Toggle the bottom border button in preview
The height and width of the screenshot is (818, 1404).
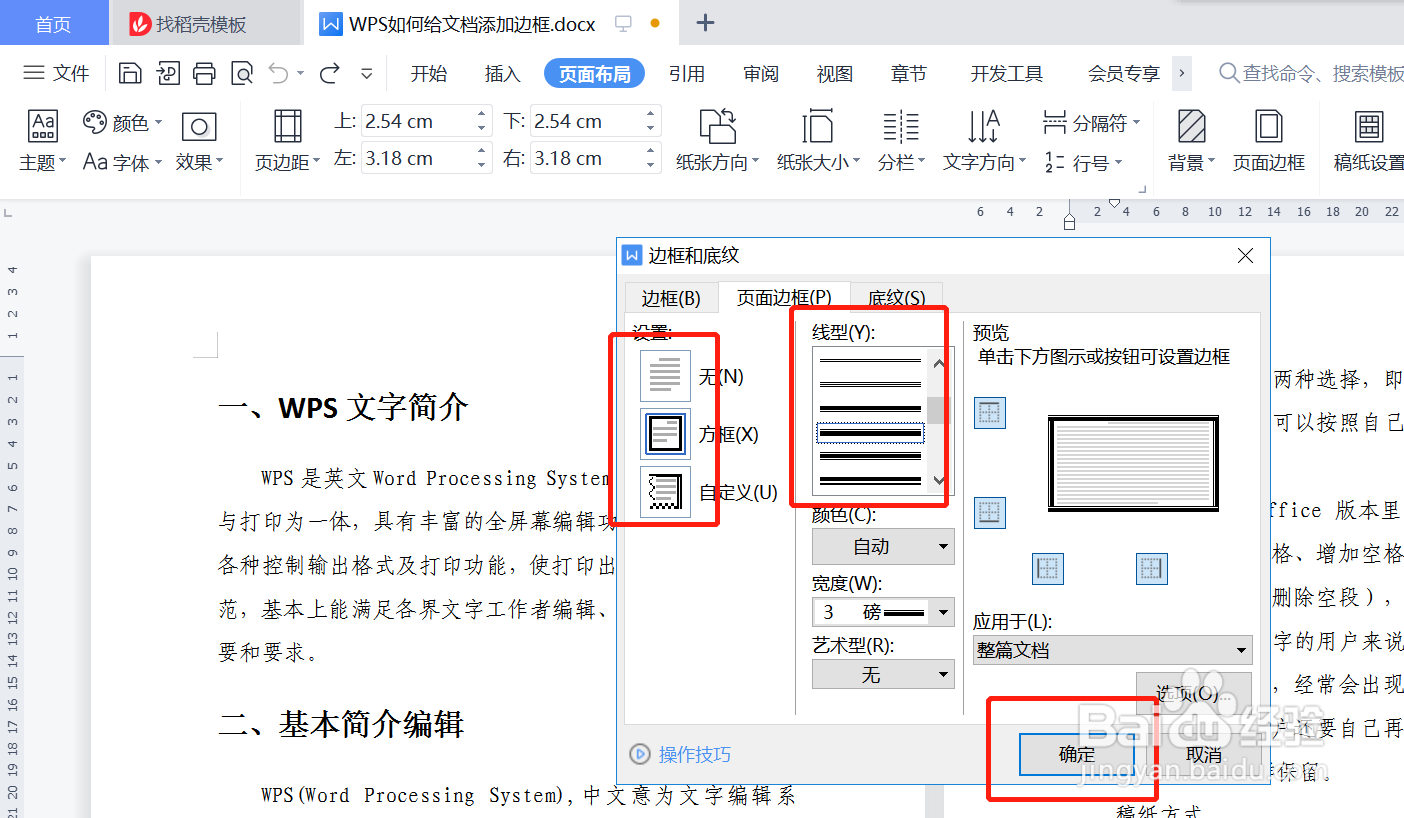tap(990, 512)
